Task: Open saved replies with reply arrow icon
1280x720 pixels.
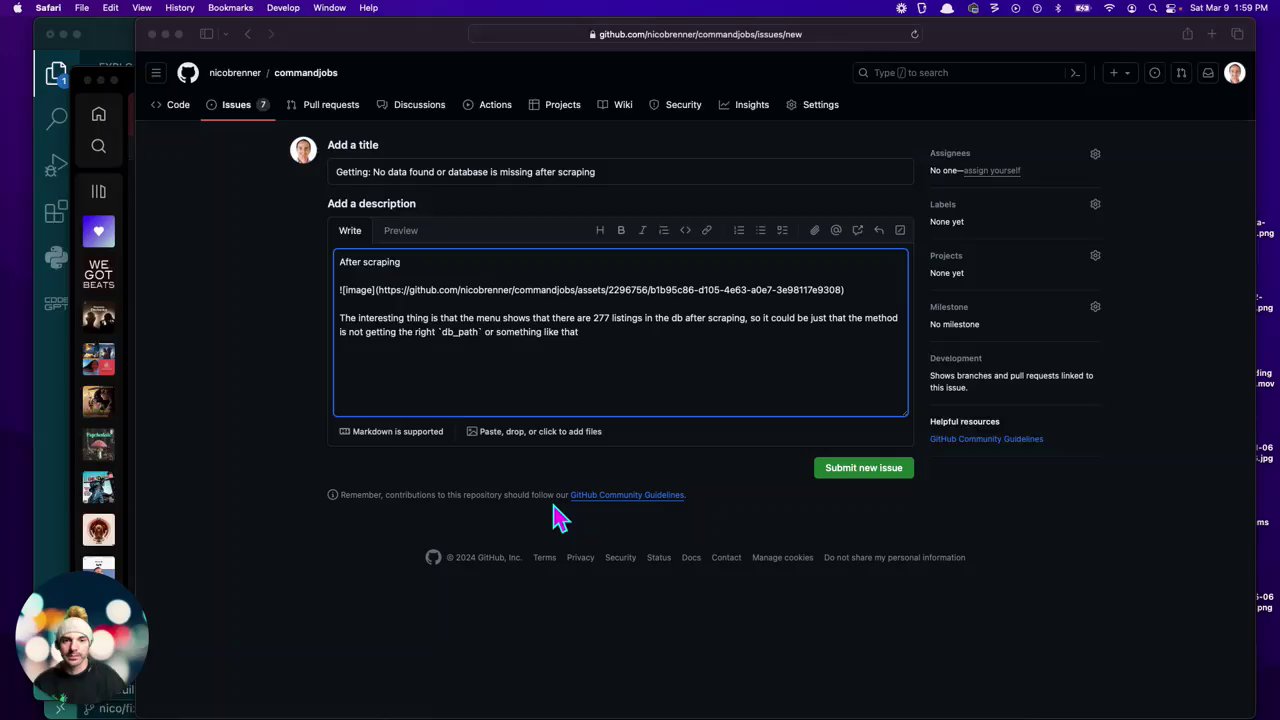Action: click(879, 230)
